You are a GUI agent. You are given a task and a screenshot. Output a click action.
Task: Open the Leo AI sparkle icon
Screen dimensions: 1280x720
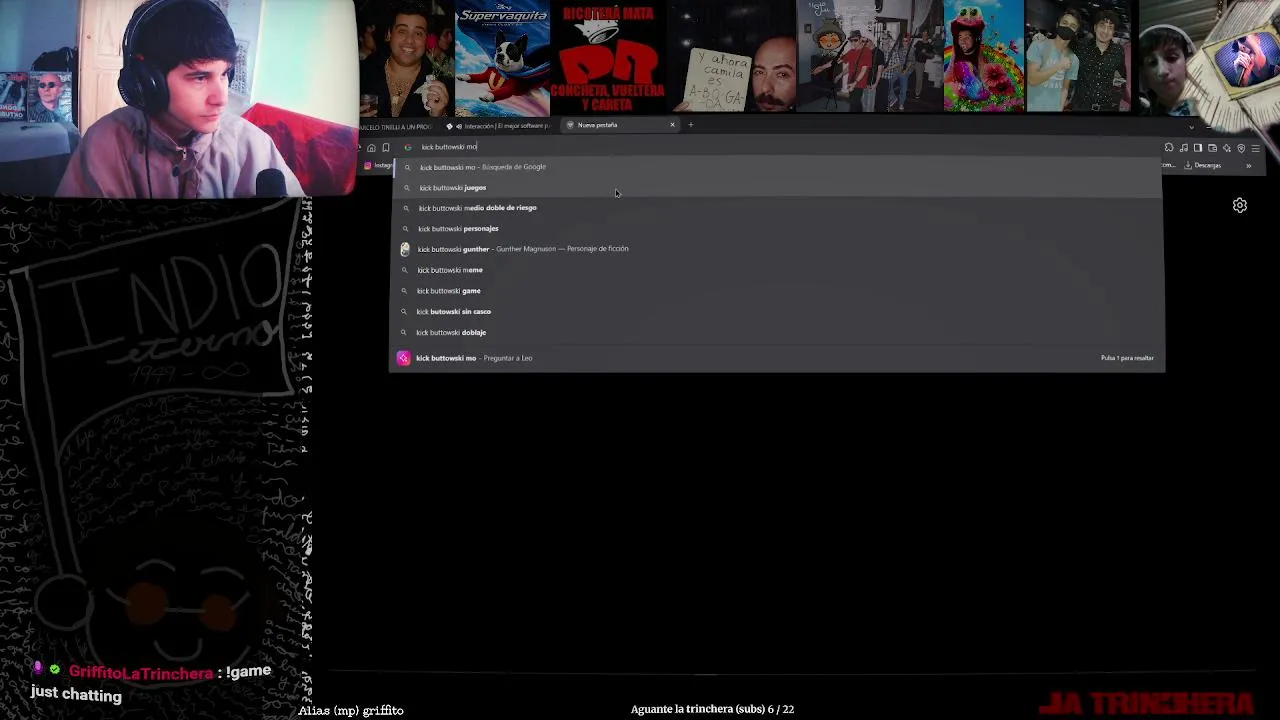(1226, 148)
